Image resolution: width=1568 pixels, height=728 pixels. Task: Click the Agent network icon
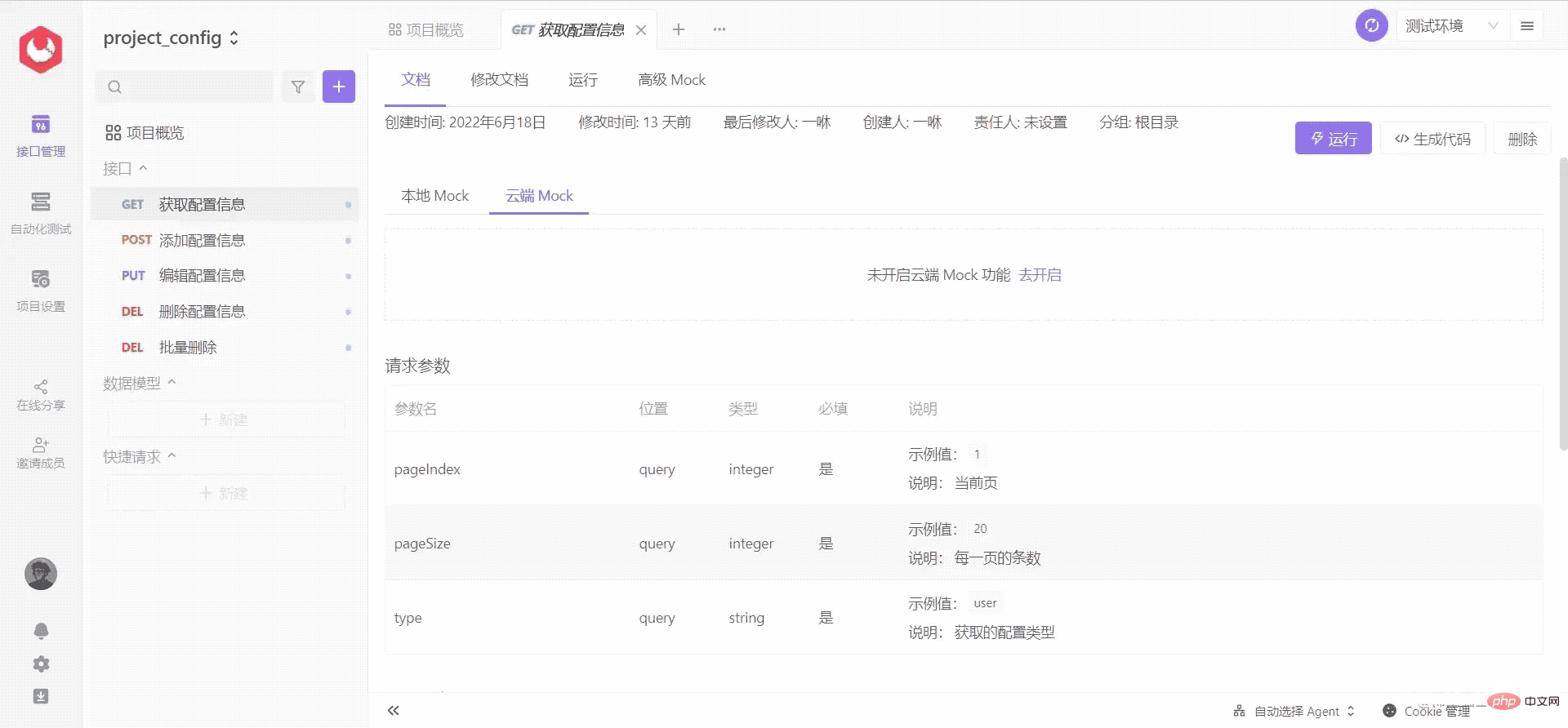[1240, 711]
